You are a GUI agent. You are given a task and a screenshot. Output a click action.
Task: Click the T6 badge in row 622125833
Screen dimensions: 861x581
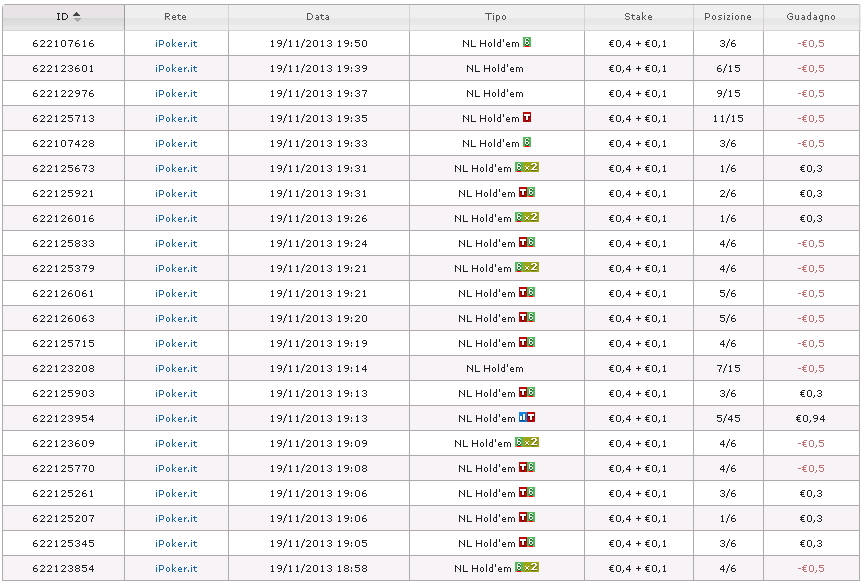coord(527,242)
